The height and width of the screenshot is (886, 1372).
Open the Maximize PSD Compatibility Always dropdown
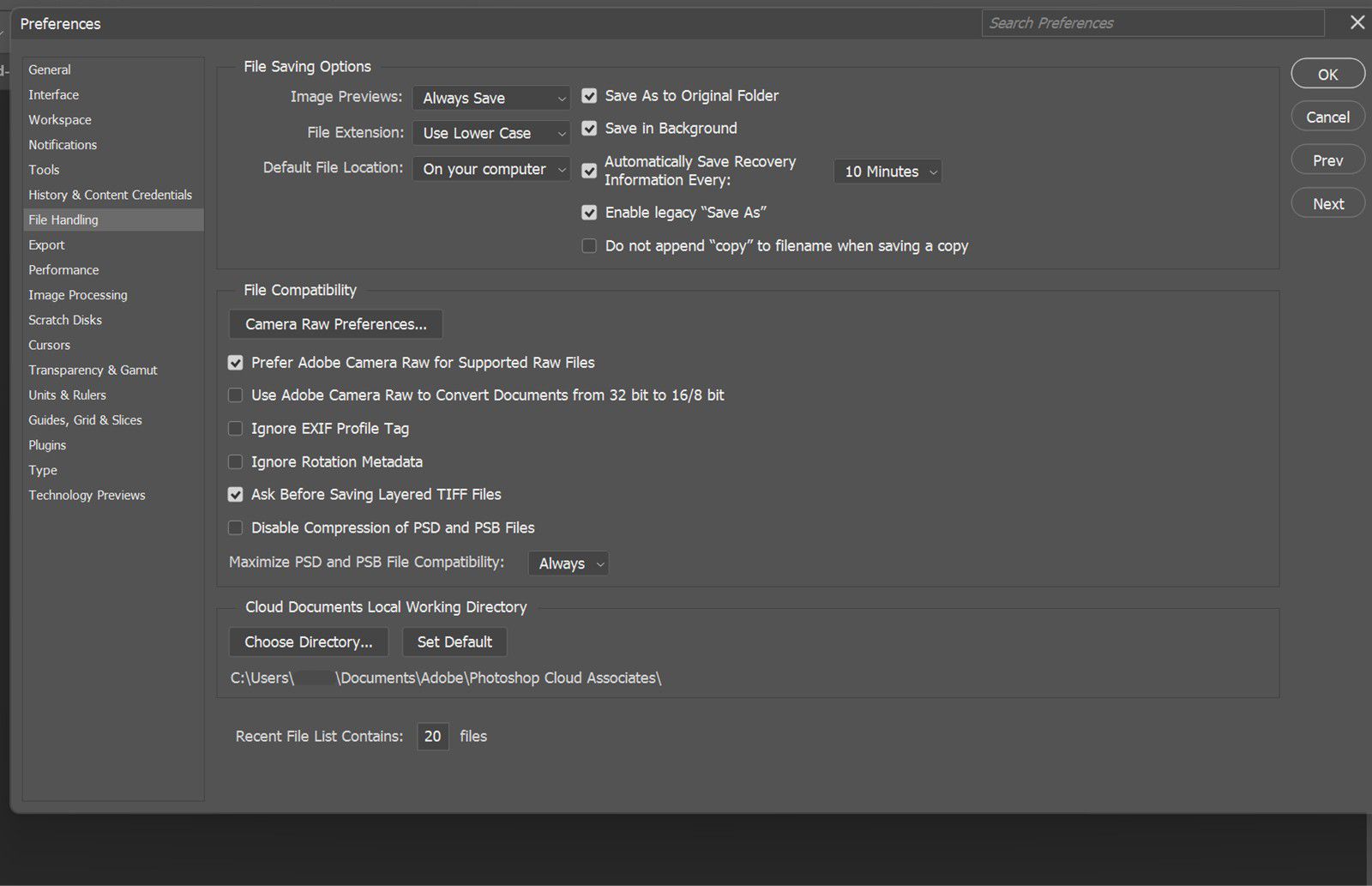click(x=568, y=564)
